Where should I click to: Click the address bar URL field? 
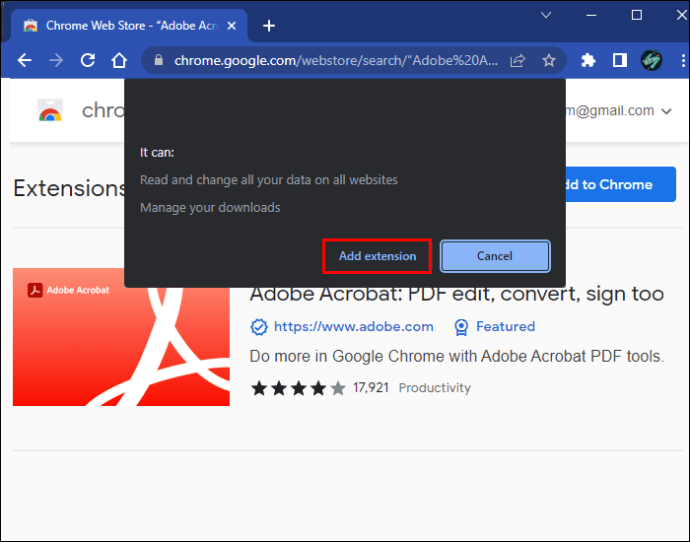click(x=336, y=60)
